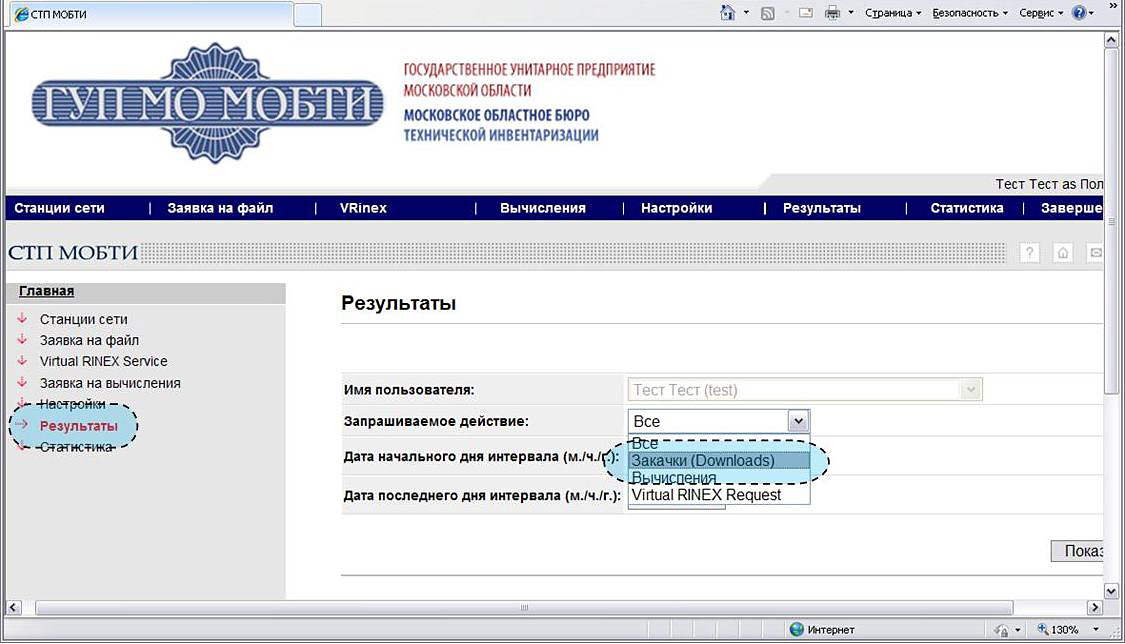Click the horizontal scrollbar thumb

[x=524, y=607]
